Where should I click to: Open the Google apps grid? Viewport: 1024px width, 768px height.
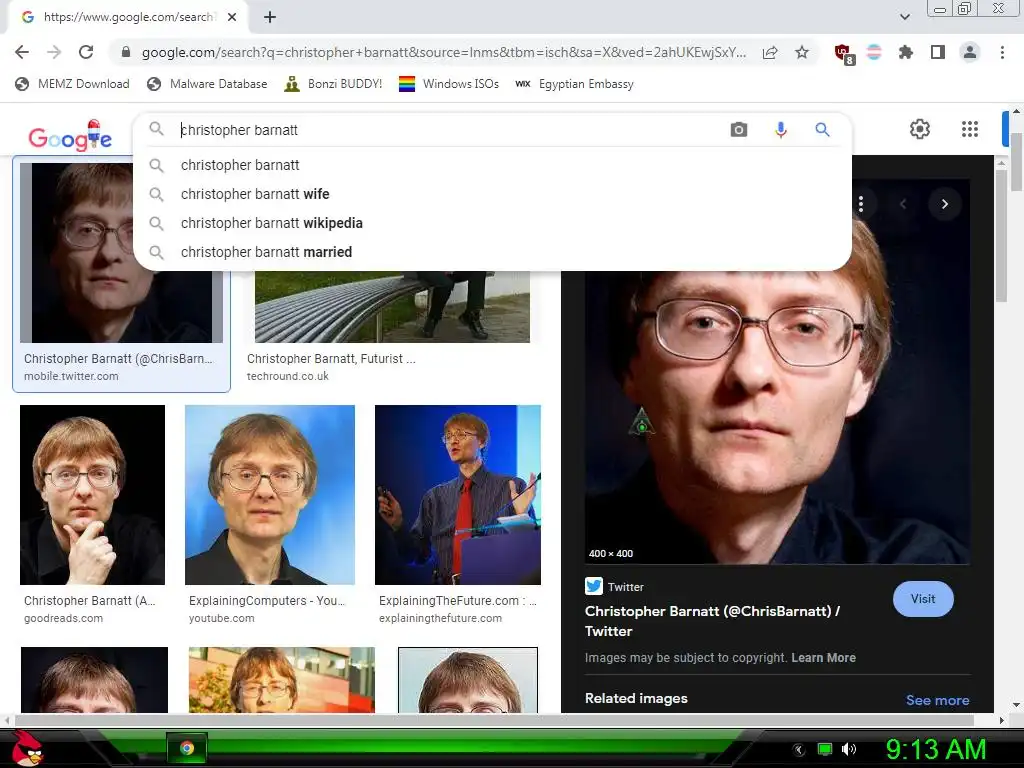(970, 129)
